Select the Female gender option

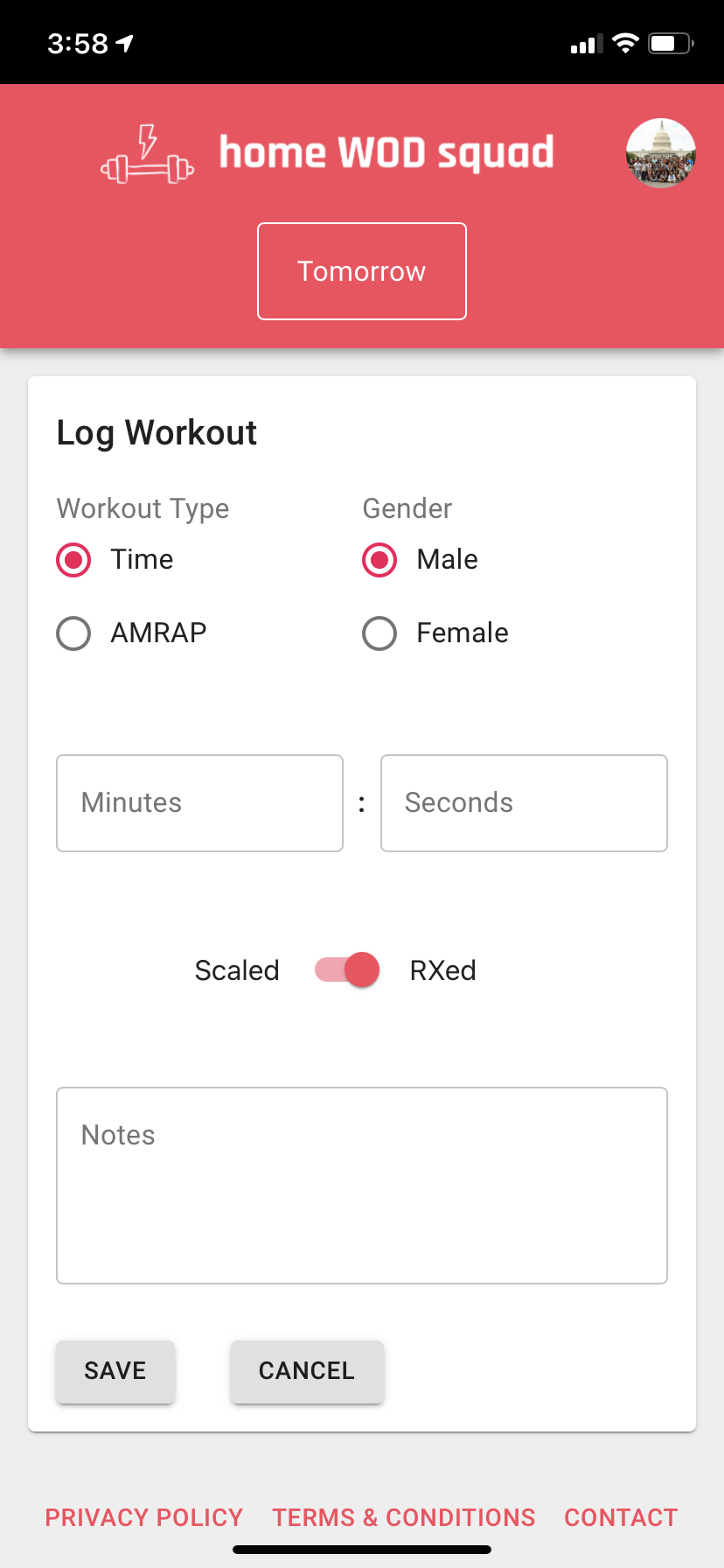click(x=379, y=633)
